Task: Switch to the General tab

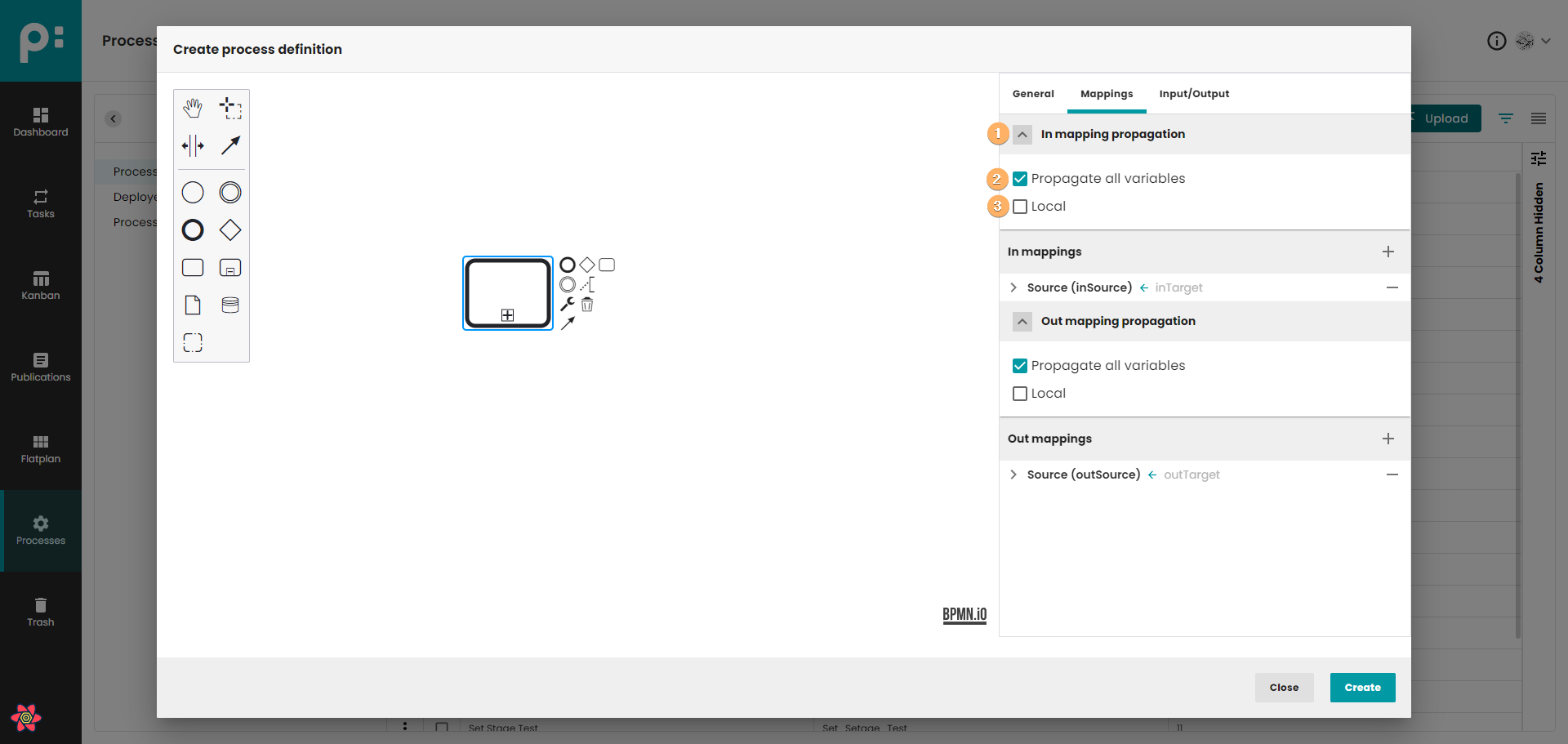Action: pos(1033,94)
